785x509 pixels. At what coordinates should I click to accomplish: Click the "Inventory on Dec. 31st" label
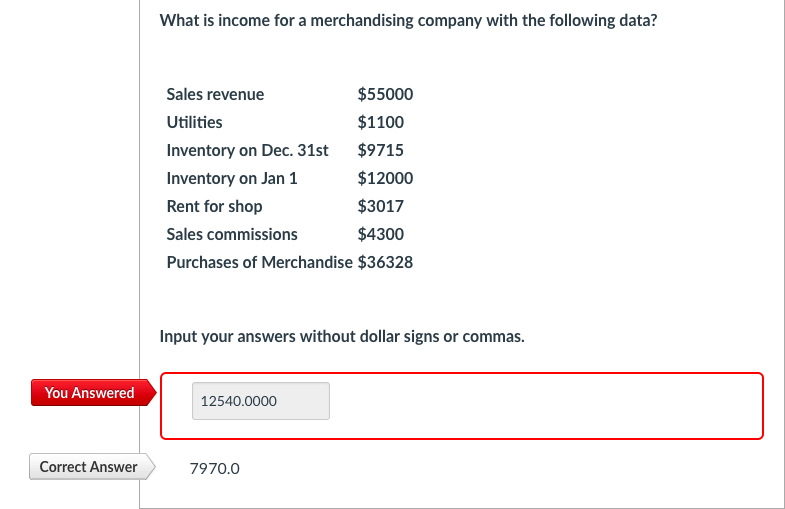tap(247, 150)
